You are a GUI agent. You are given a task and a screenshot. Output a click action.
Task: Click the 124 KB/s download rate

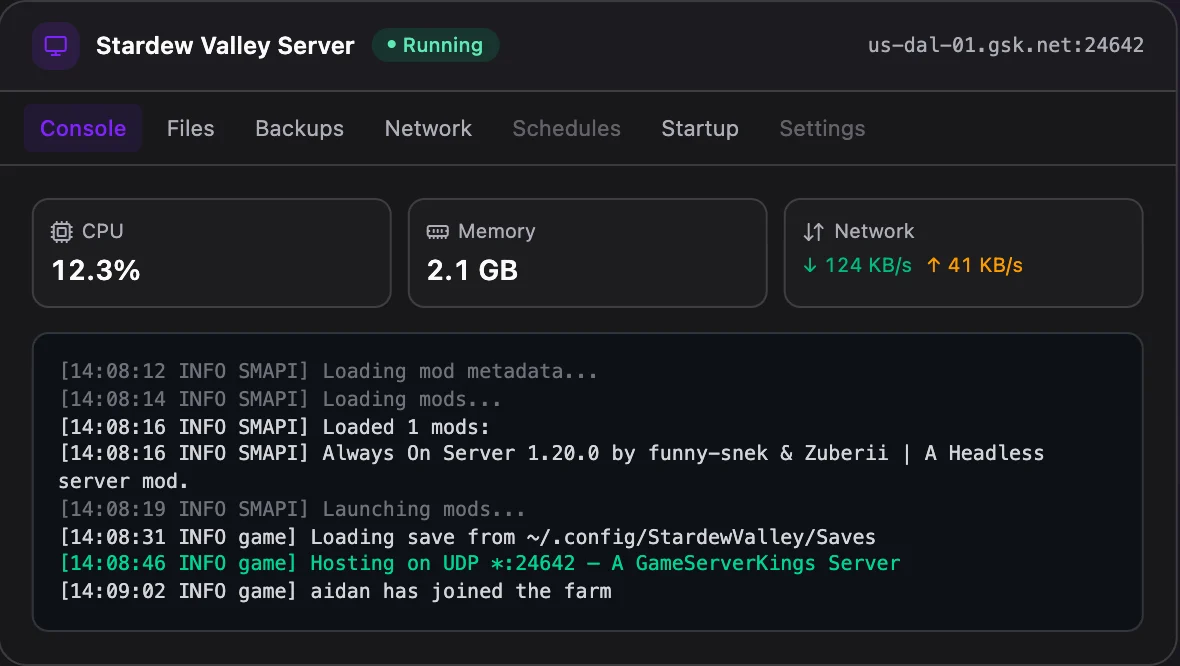868,265
